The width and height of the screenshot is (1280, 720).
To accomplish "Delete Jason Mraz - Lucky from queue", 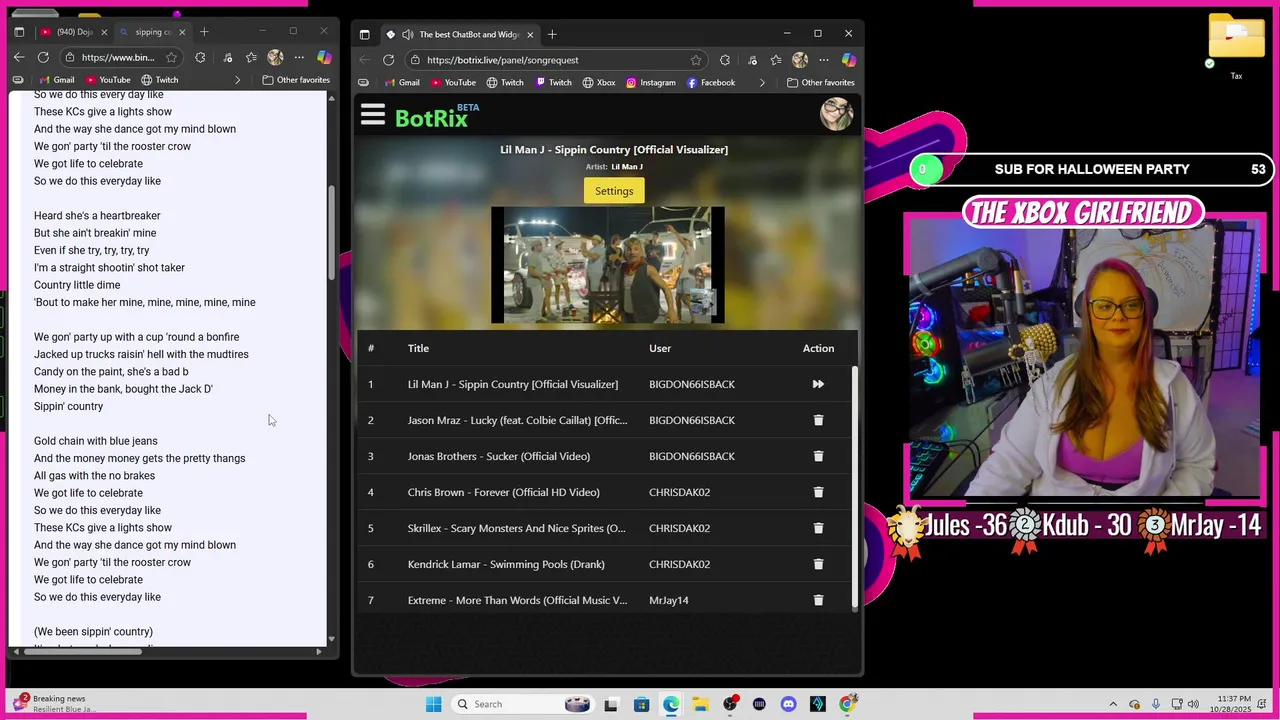I will tap(818, 420).
